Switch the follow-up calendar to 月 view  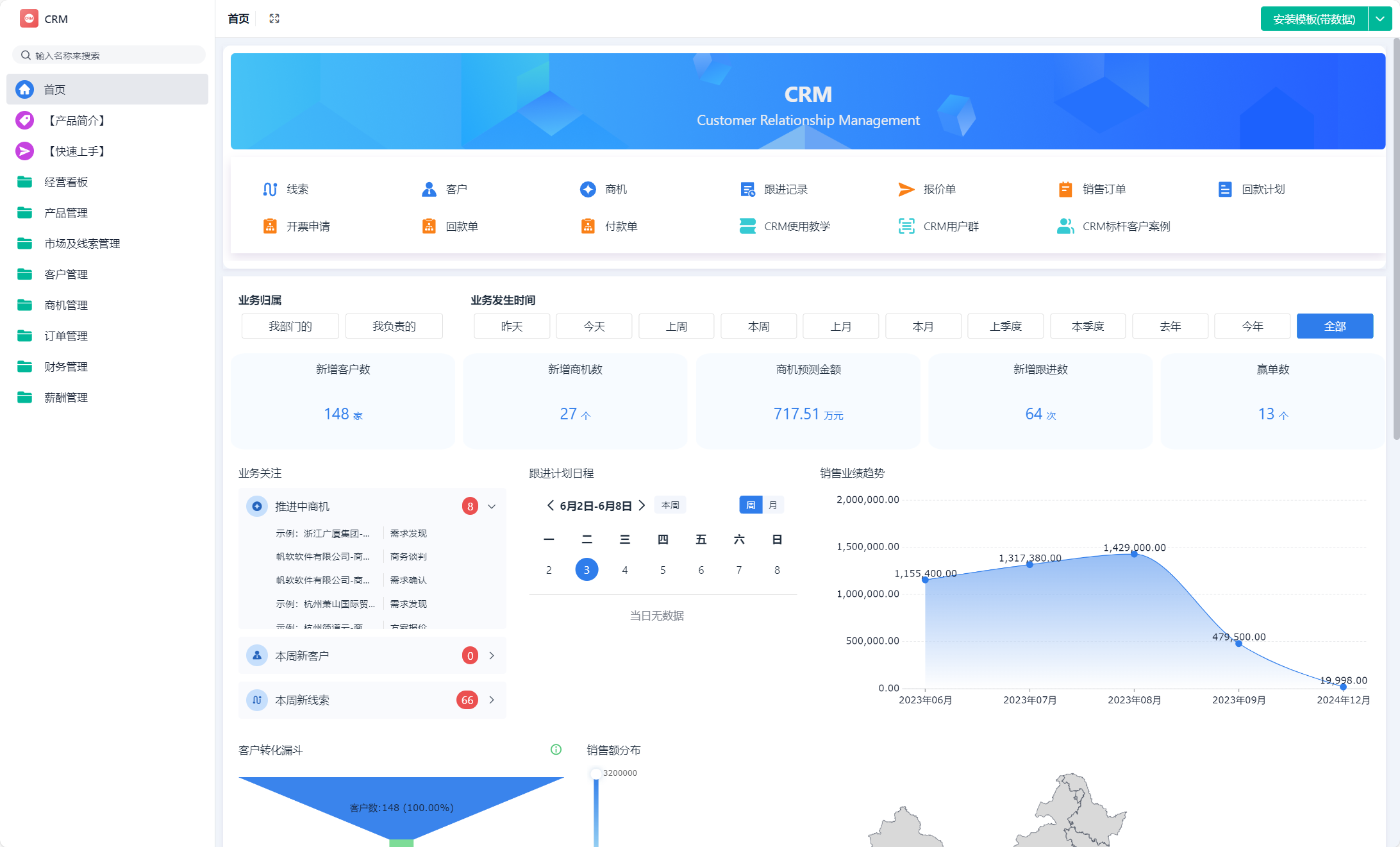pos(774,505)
